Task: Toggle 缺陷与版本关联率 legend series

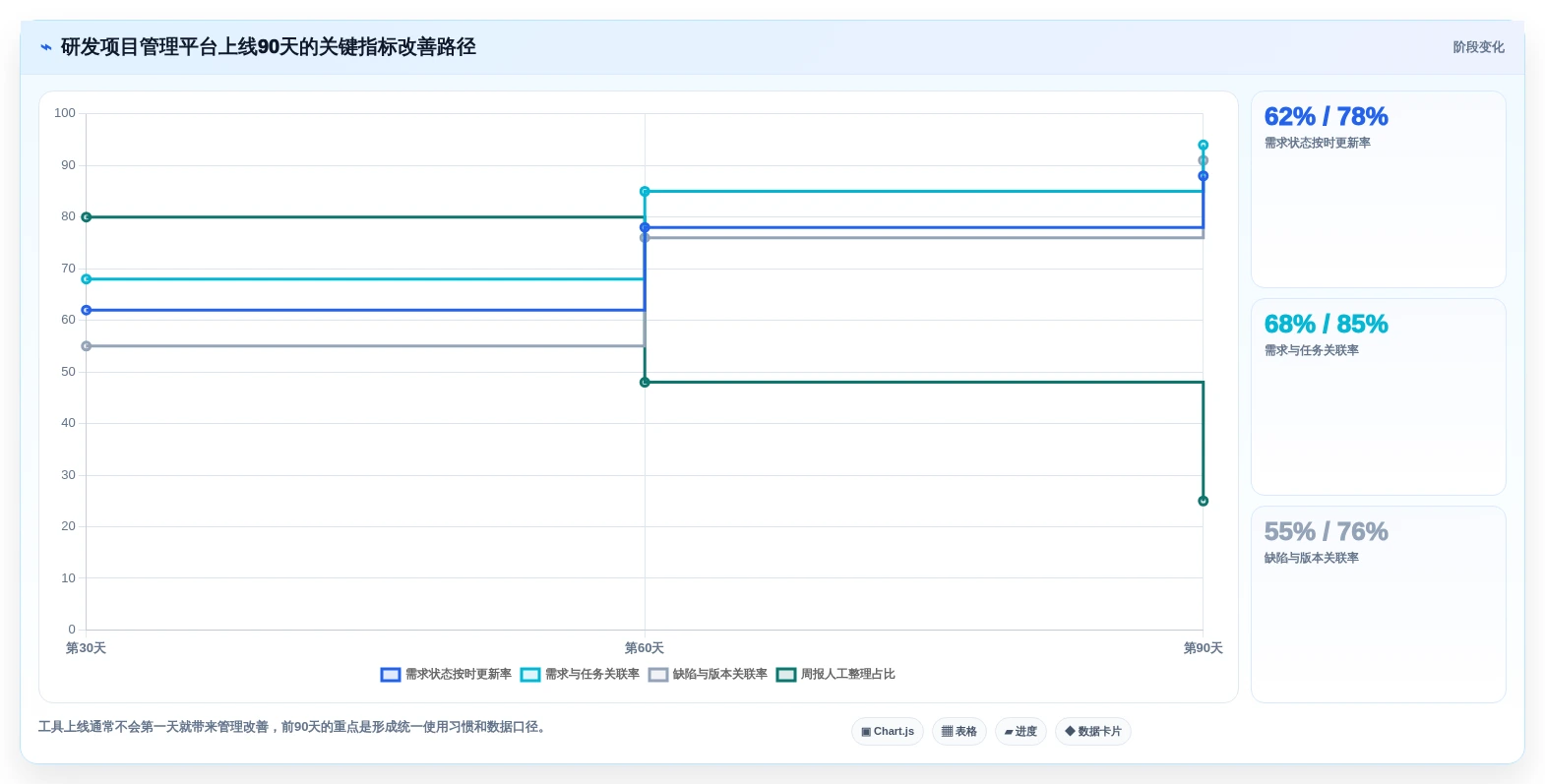Action: click(x=708, y=675)
